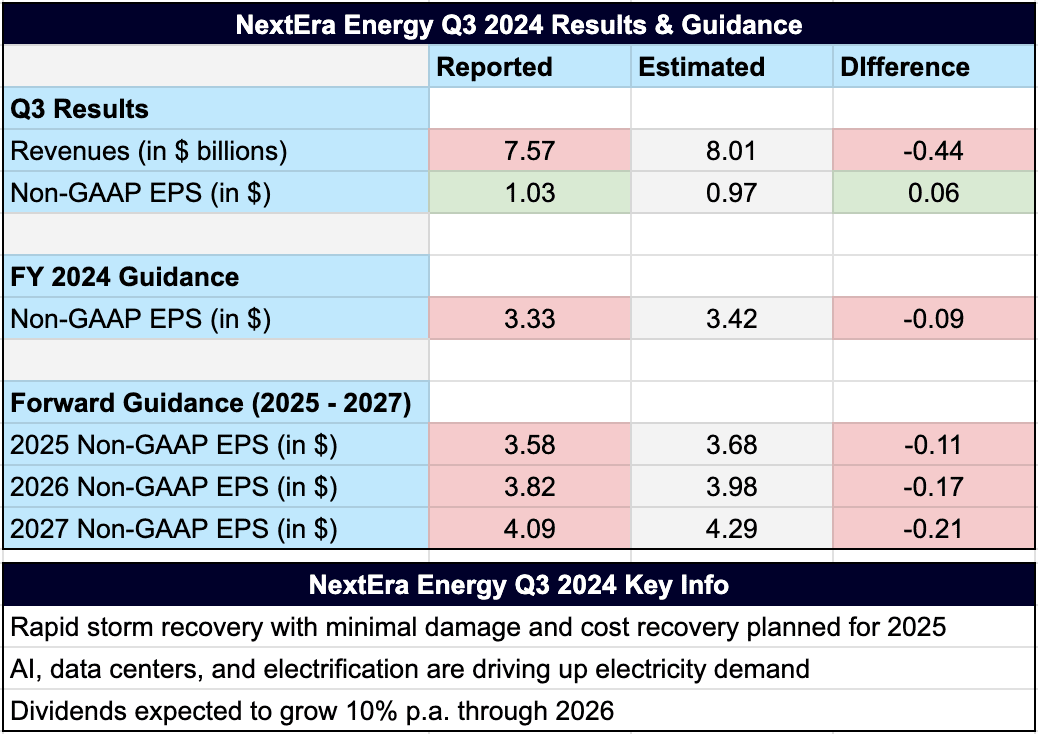Select the '2026 Non-GAAP EPS (in $)' label
Image resolution: width=1038 pixels, height=734 pixels.
click(x=216, y=486)
